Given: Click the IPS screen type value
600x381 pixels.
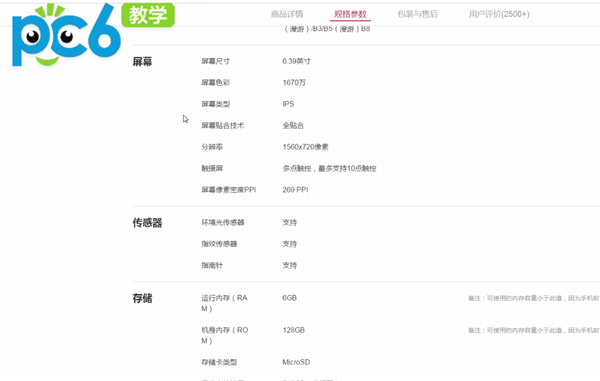Looking at the screenshot, I should [x=288, y=104].
